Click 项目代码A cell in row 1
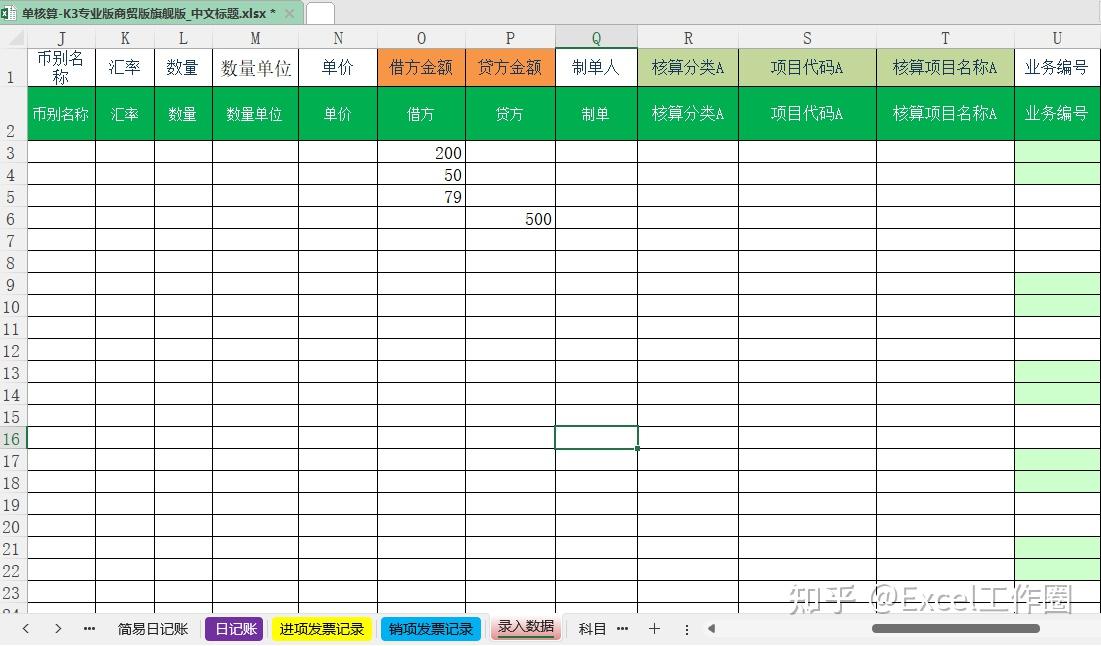Viewport: 1101px width, 646px height. [x=807, y=67]
